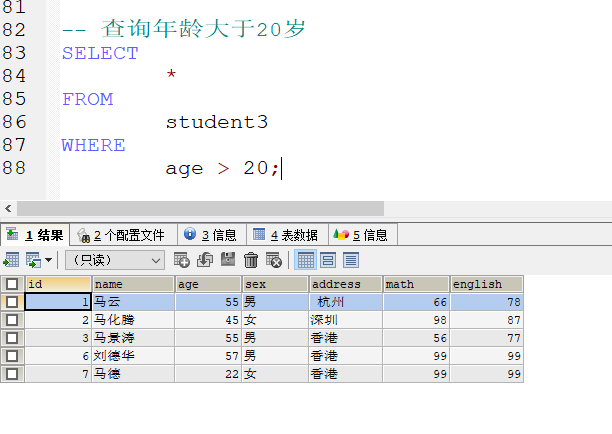
Task: Open the 2 个配置文件 tab
Action: 123,235
